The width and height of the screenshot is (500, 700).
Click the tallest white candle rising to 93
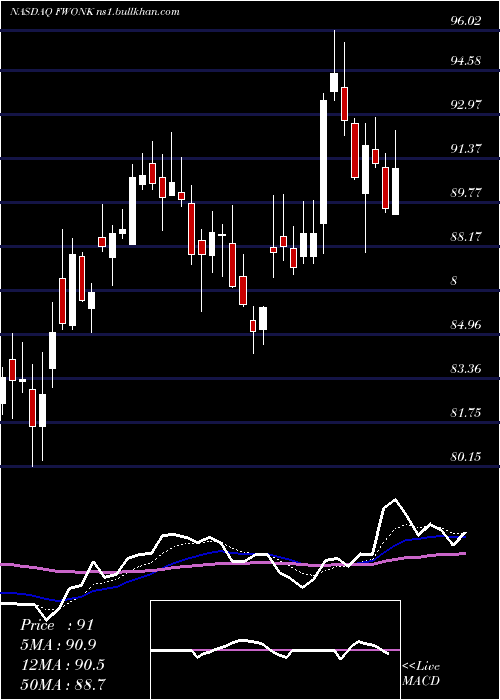(324, 162)
